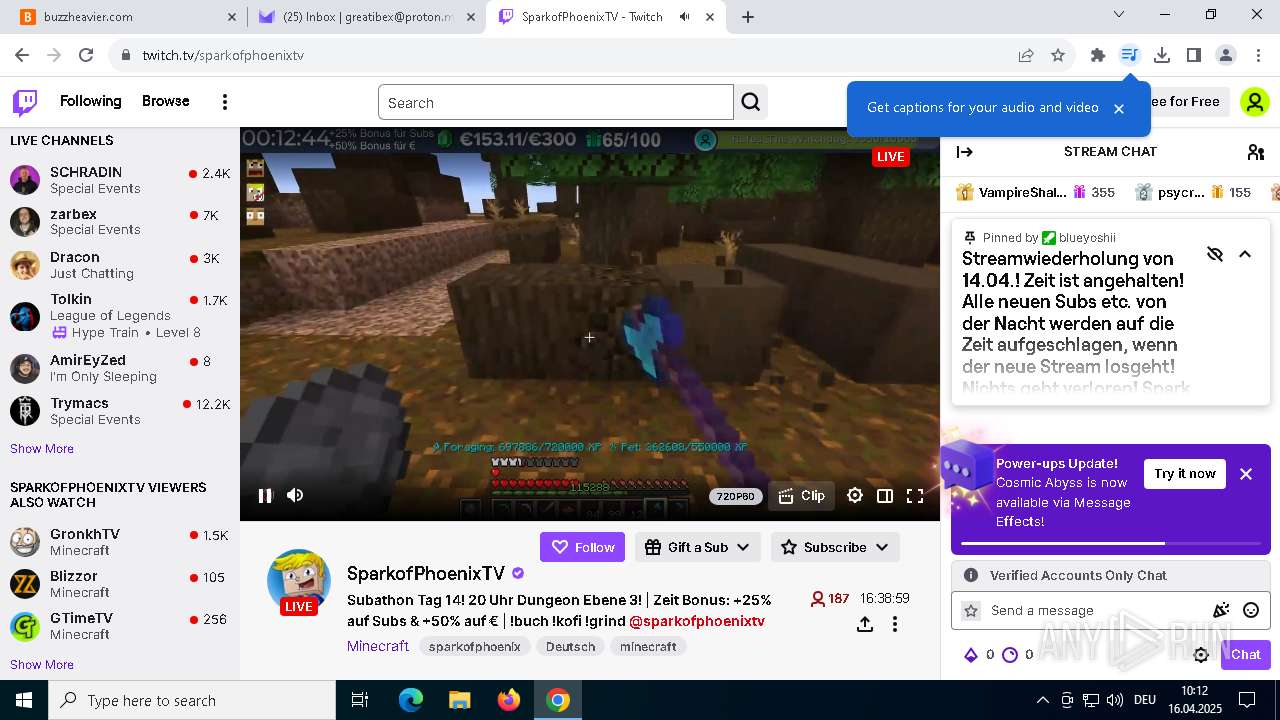Viewport: 1280px width, 720px height.
Task: Create a Clip of the stream
Action: click(802, 495)
